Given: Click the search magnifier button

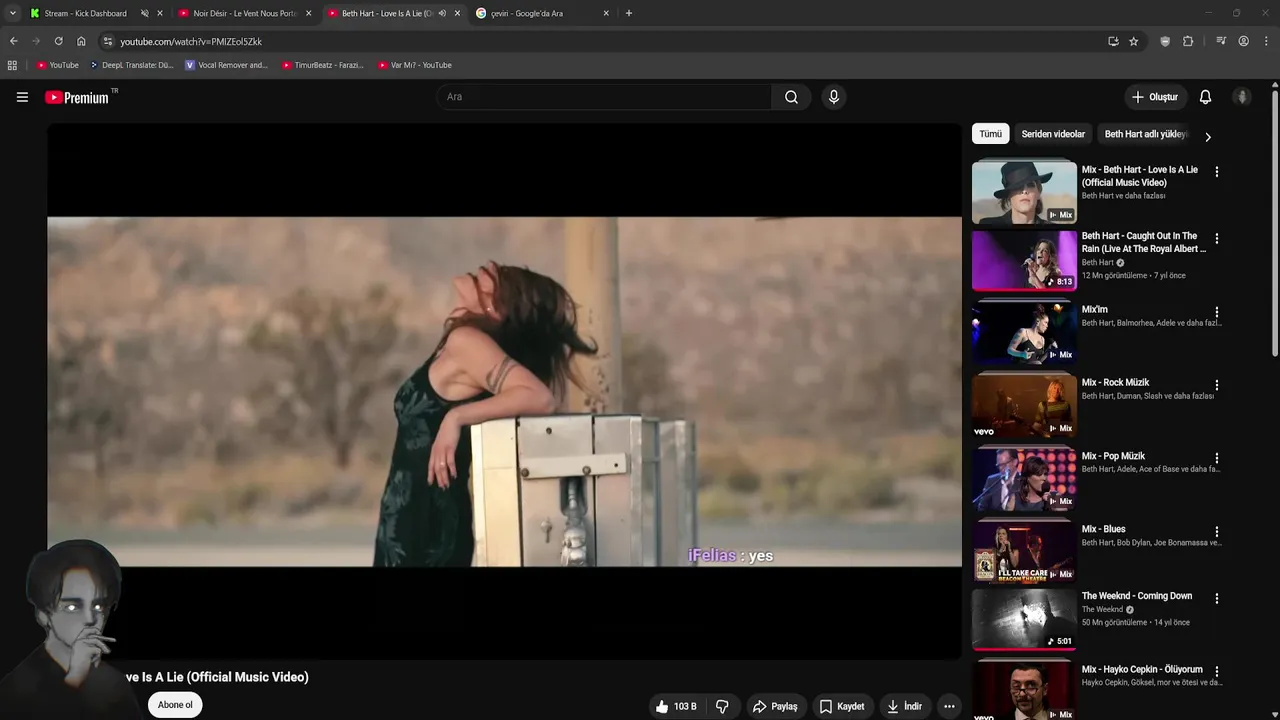Looking at the screenshot, I should [791, 97].
